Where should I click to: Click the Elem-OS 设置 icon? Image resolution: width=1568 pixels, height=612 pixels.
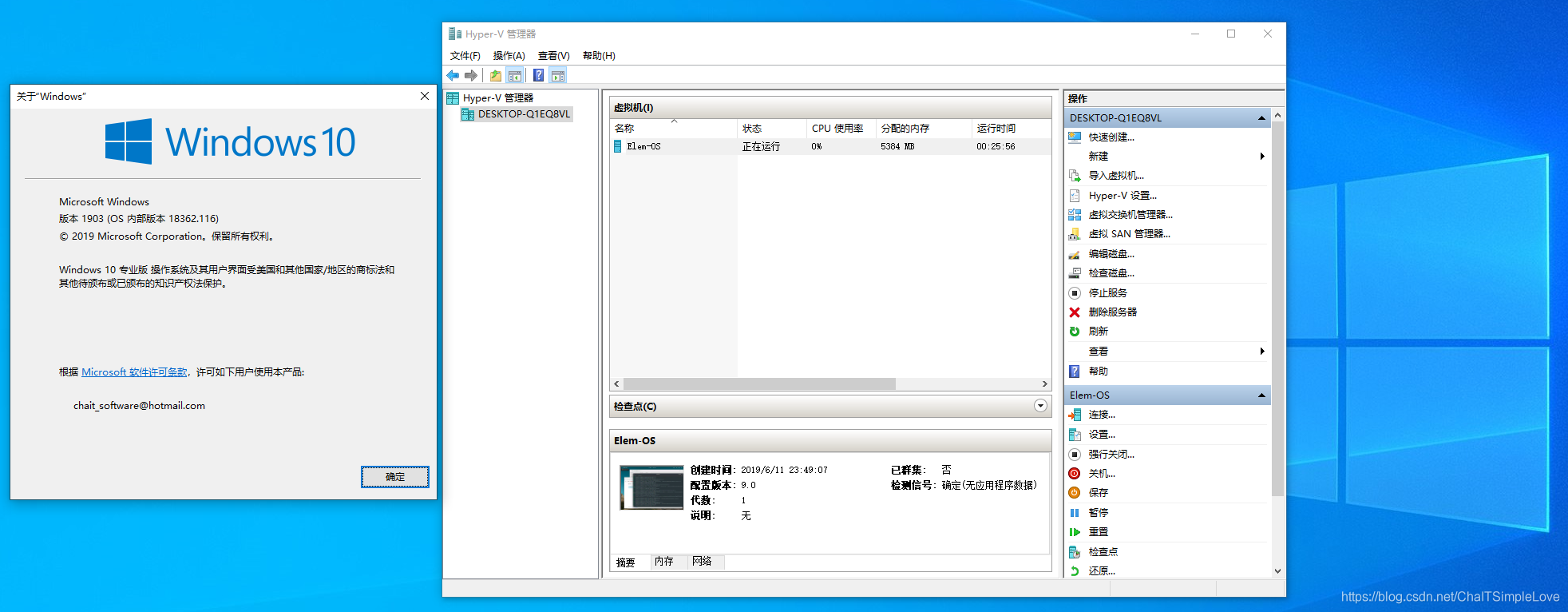click(x=1075, y=435)
